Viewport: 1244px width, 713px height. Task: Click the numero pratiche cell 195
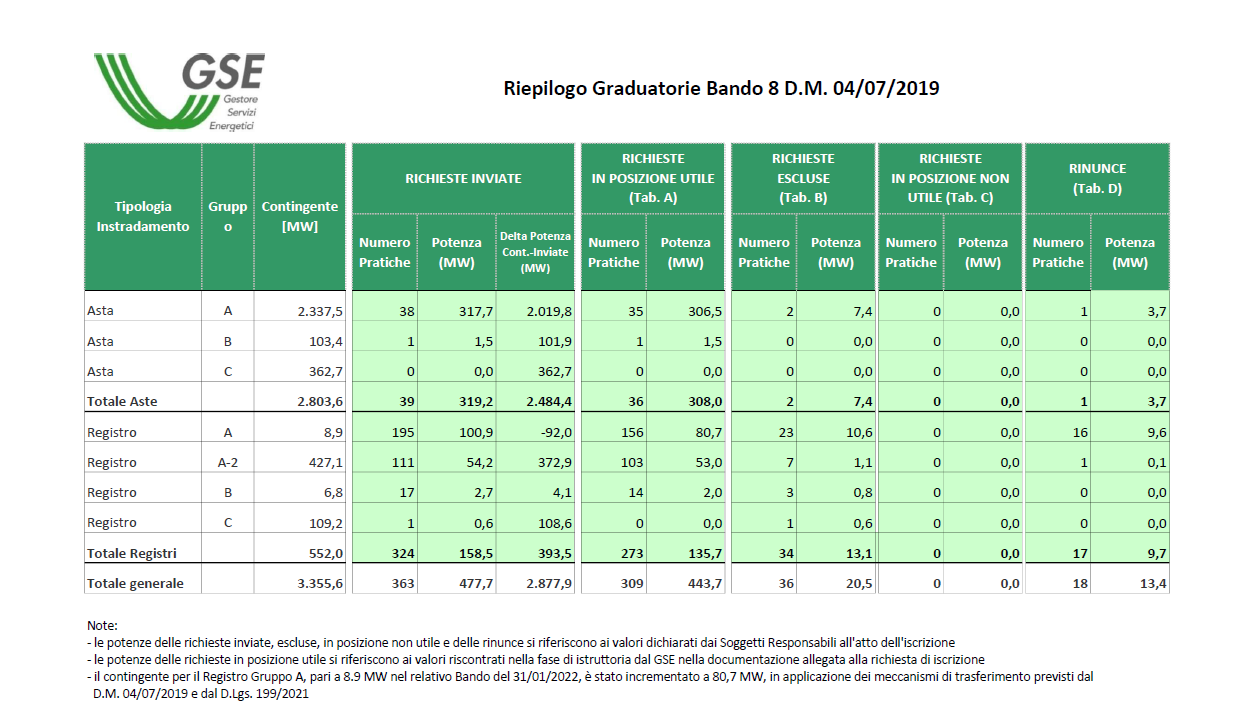pyautogui.click(x=403, y=432)
